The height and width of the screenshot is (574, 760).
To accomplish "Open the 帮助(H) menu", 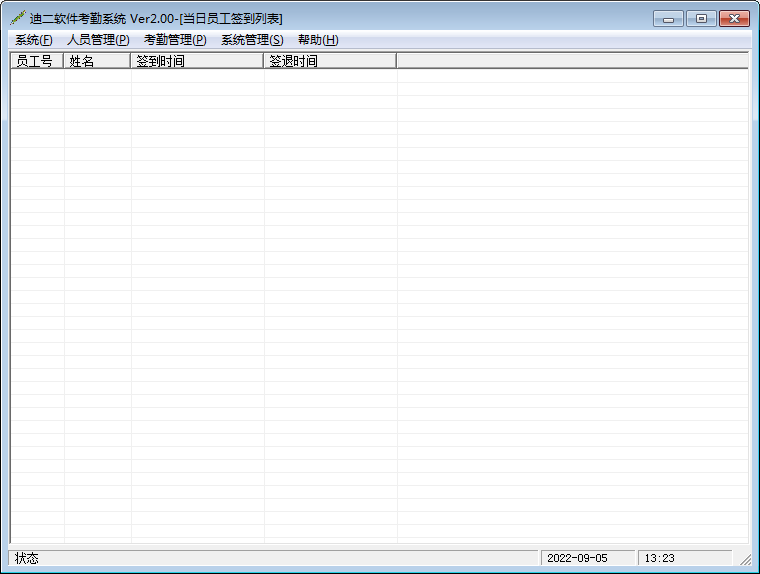I will 318,40.
